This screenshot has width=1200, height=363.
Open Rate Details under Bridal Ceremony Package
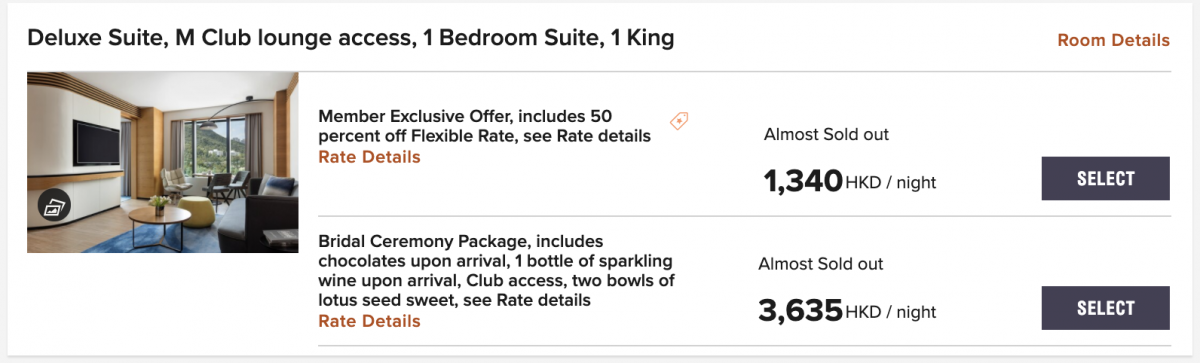pyautogui.click(x=369, y=321)
